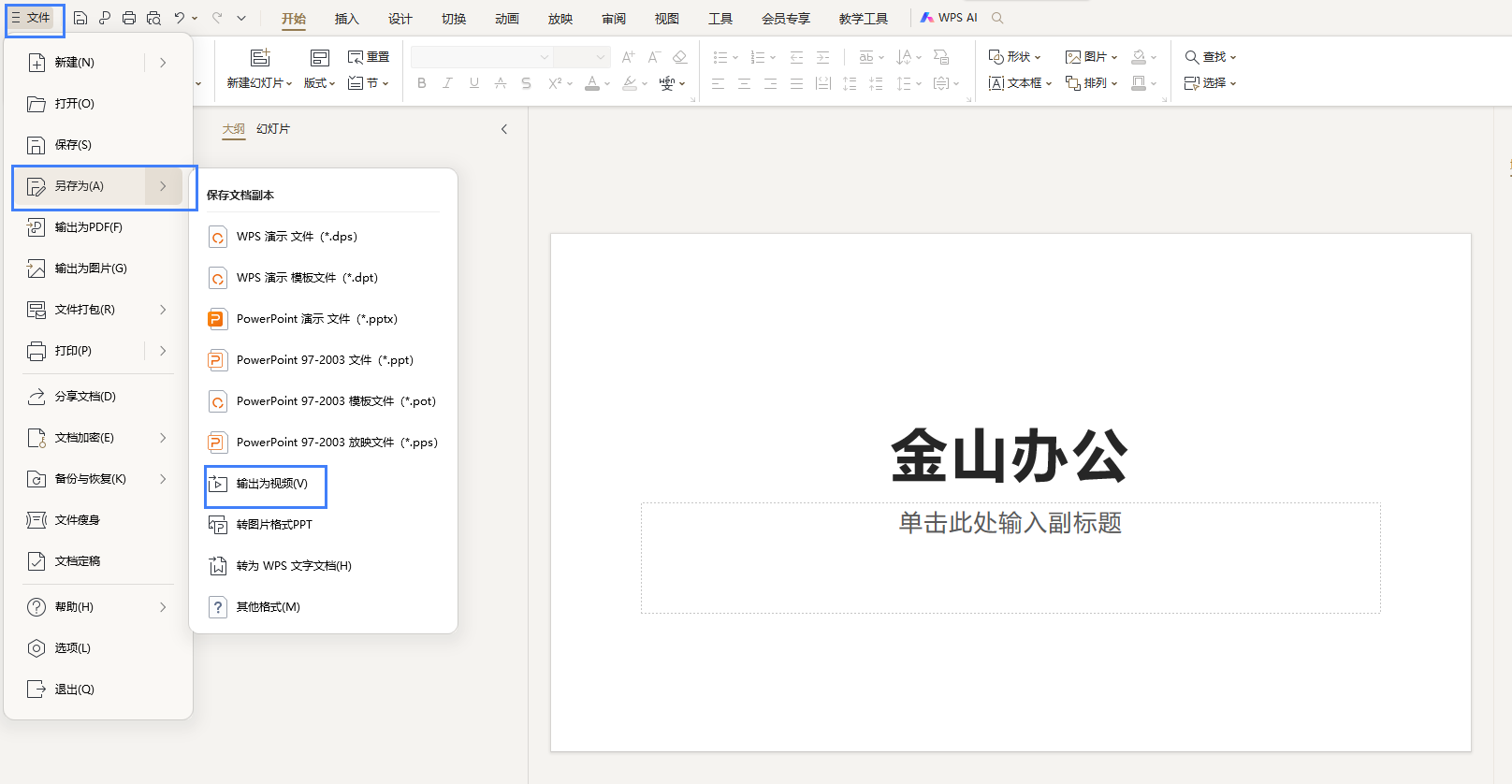Switch to the 幻灯片 slides panel tab

tap(273, 129)
